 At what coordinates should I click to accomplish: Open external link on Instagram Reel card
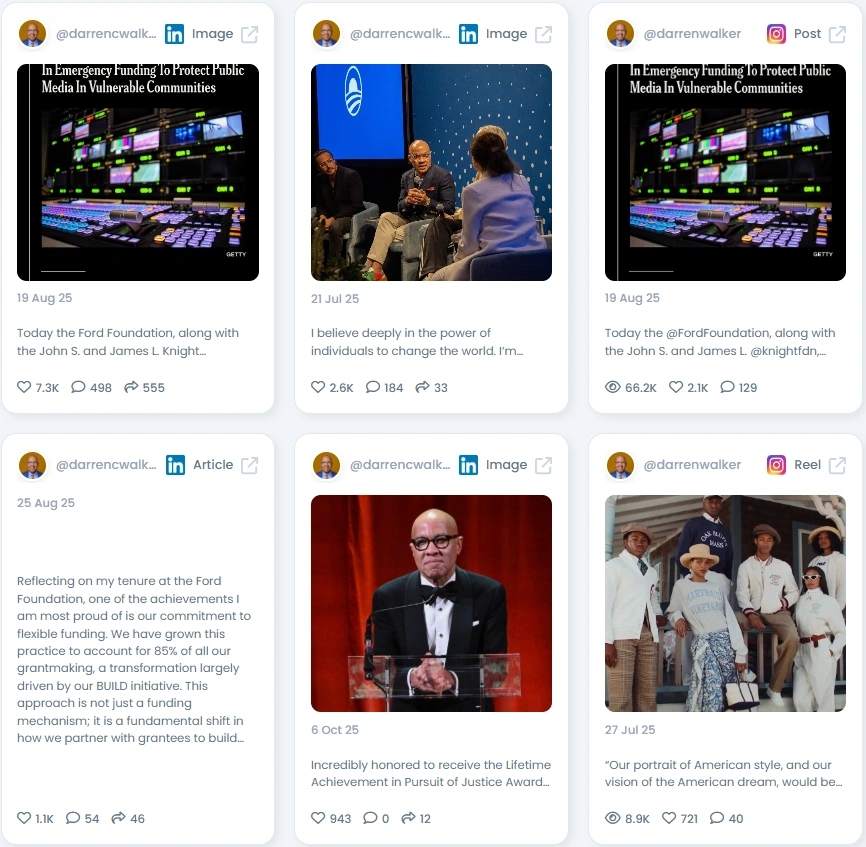pyautogui.click(x=837, y=465)
